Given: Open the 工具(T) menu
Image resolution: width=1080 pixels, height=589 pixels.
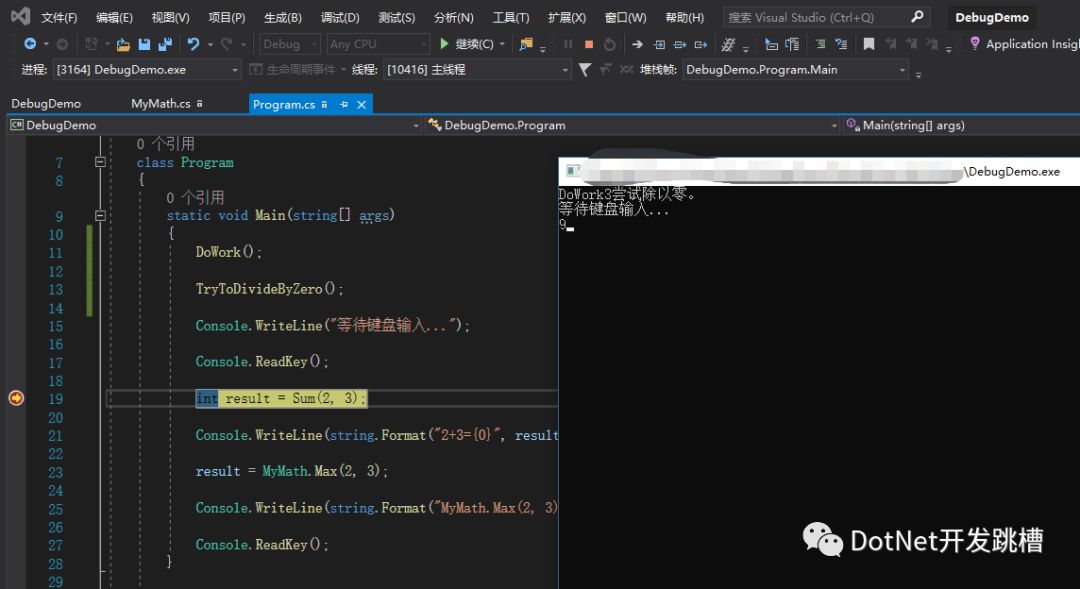Looking at the screenshot, I should point(510,17).
